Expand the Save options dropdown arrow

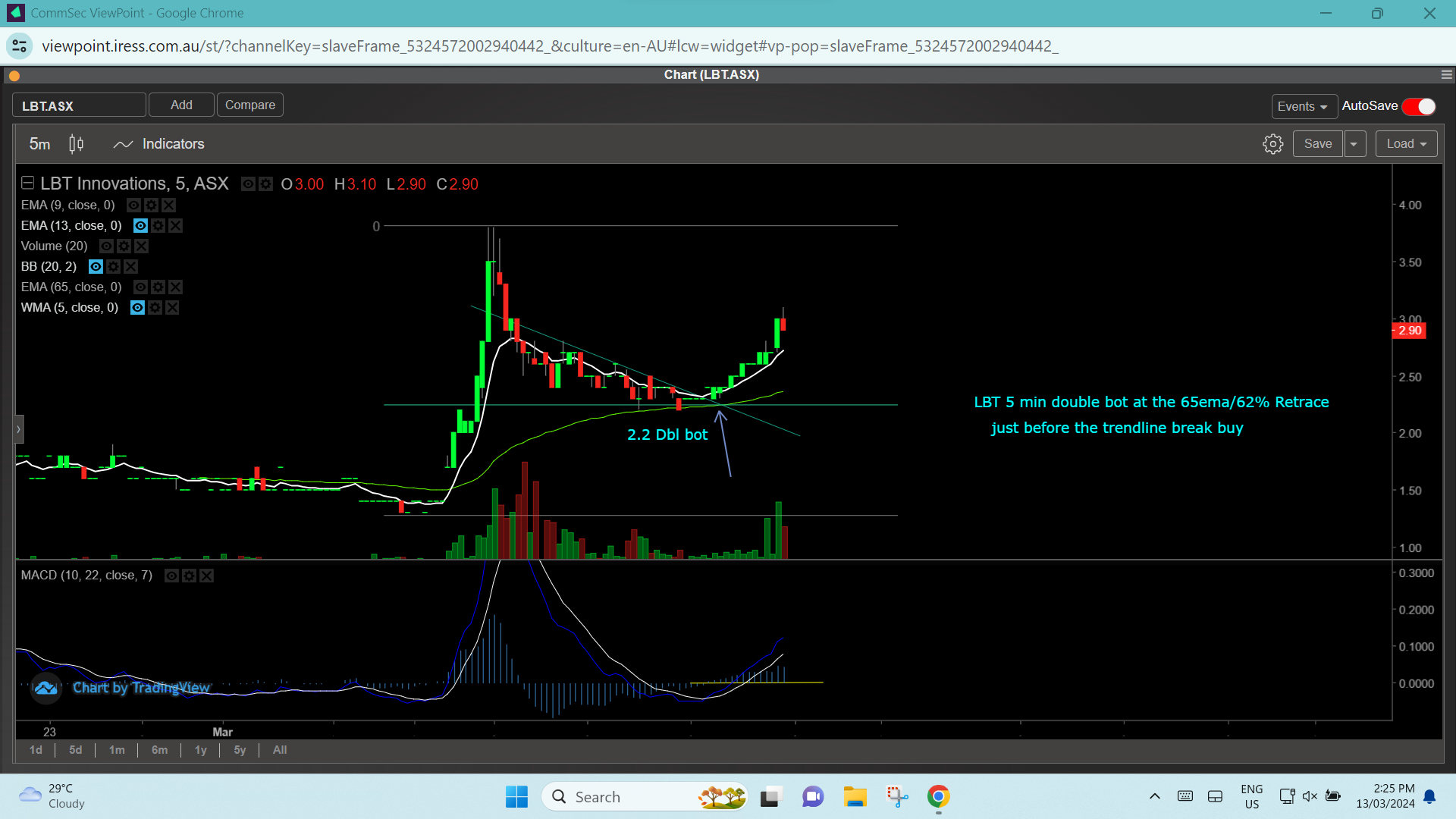click(1354, 144)
